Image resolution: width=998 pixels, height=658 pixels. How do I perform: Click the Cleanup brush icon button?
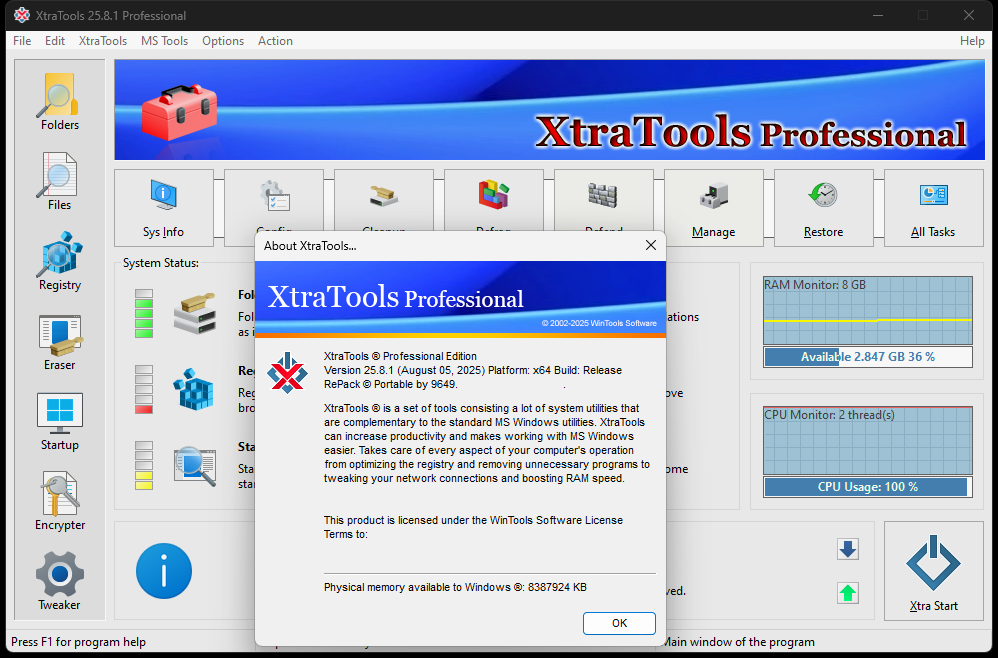click(384, 195)
